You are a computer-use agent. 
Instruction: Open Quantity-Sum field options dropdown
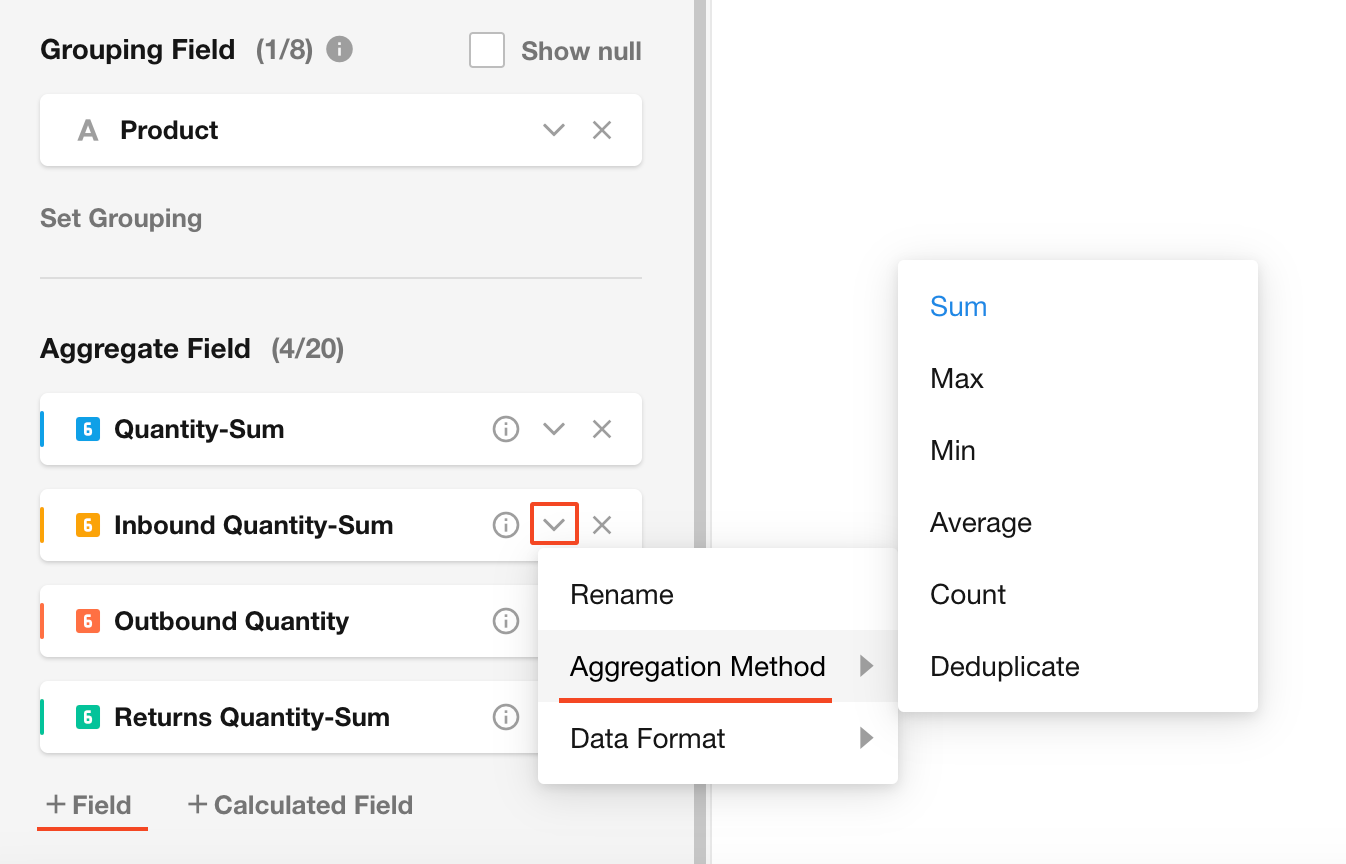[554, 429]
